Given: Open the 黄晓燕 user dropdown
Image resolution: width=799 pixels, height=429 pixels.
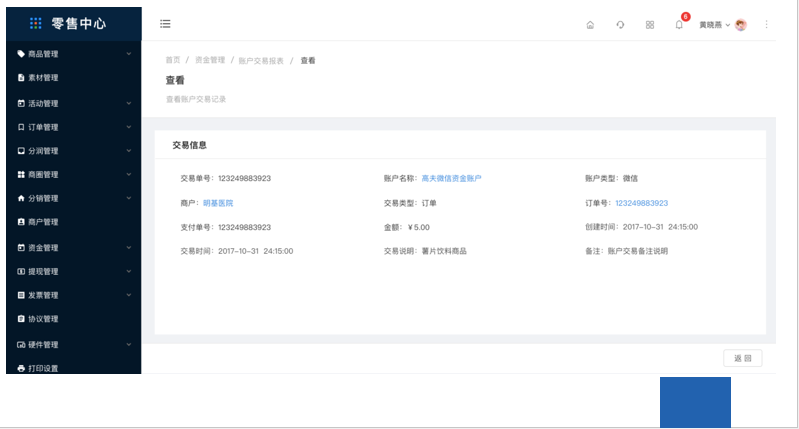Looking at the screenshot, I should [714, 25].
